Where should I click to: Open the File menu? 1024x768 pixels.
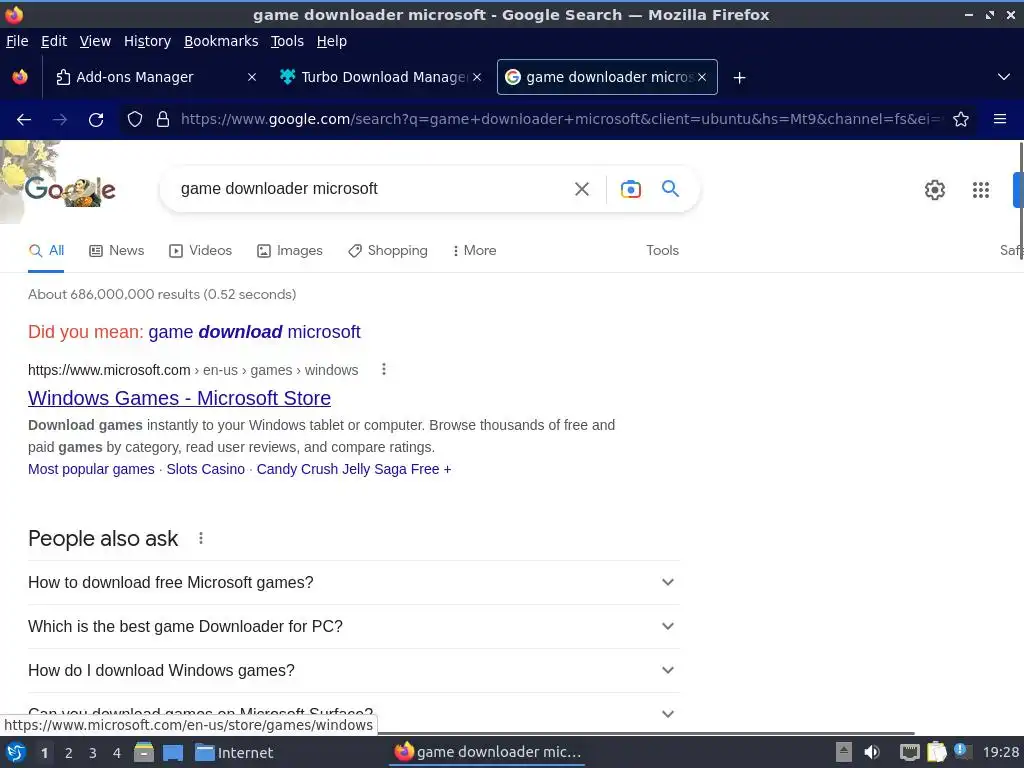point(17,41)
